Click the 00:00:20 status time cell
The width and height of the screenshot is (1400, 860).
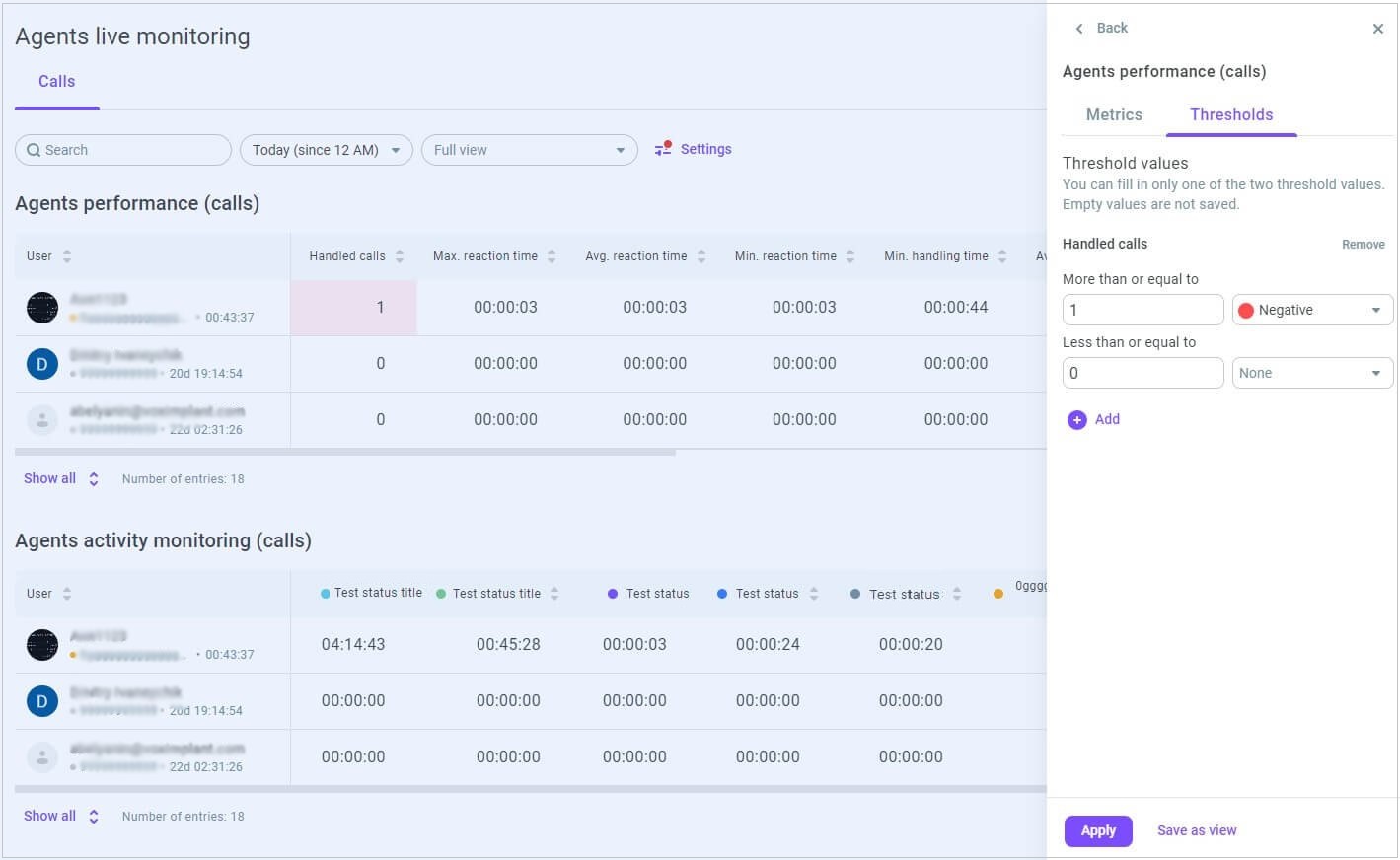(x=911, y=645)
